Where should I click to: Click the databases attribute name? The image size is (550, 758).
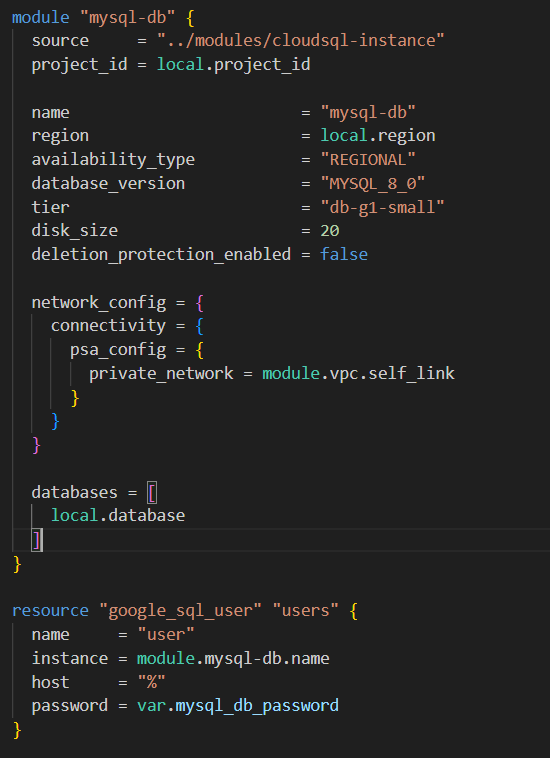pyautogui.click(x=74, y=492)
